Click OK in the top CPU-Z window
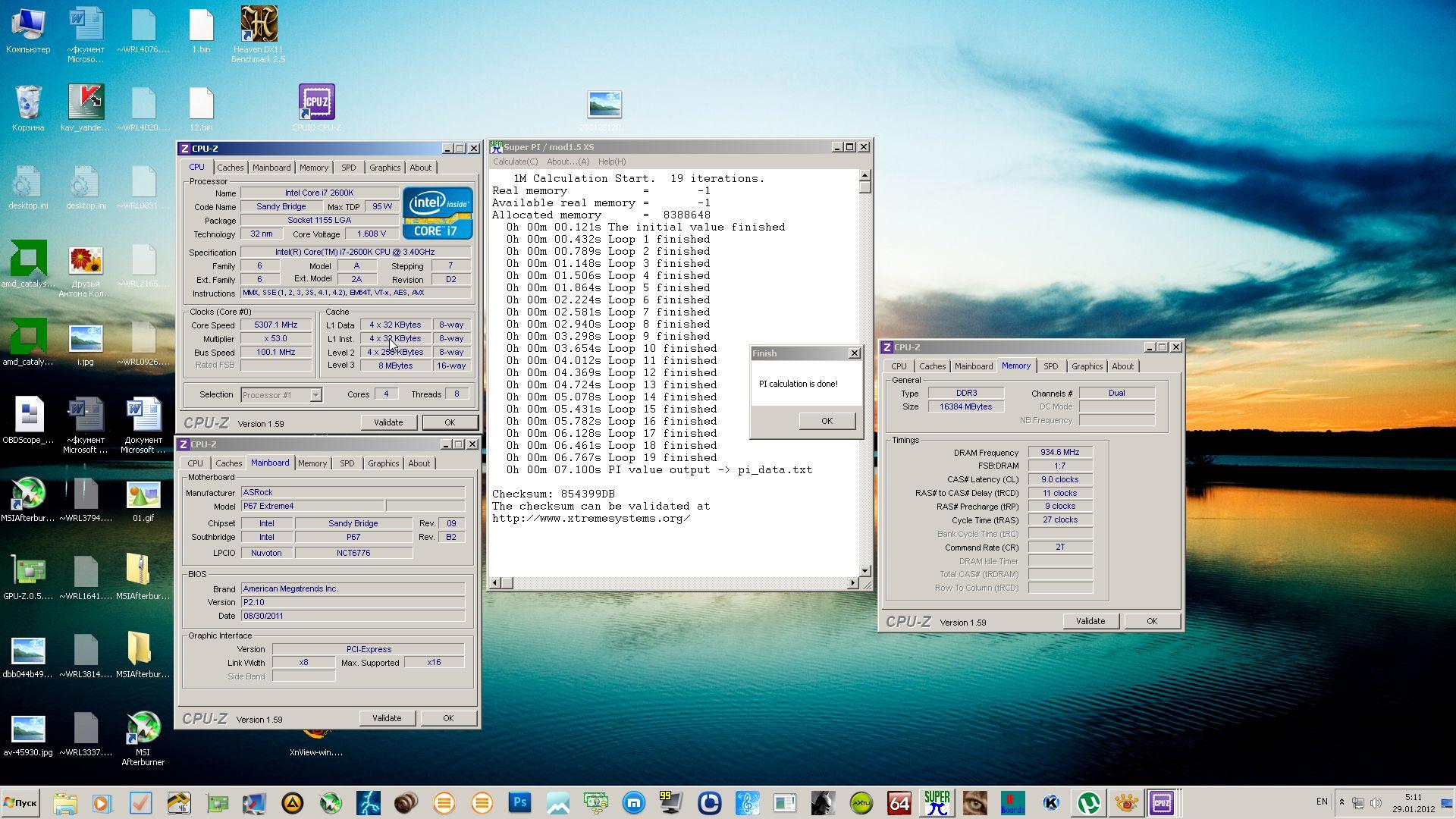The image size is (1456, 819). pyautogui.click(x=450, y=422)
